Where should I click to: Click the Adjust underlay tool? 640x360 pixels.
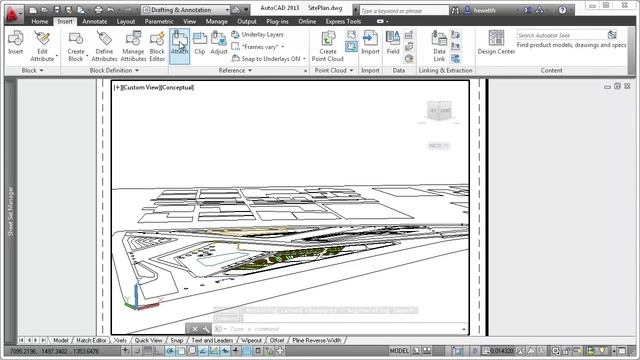[219, 42]
